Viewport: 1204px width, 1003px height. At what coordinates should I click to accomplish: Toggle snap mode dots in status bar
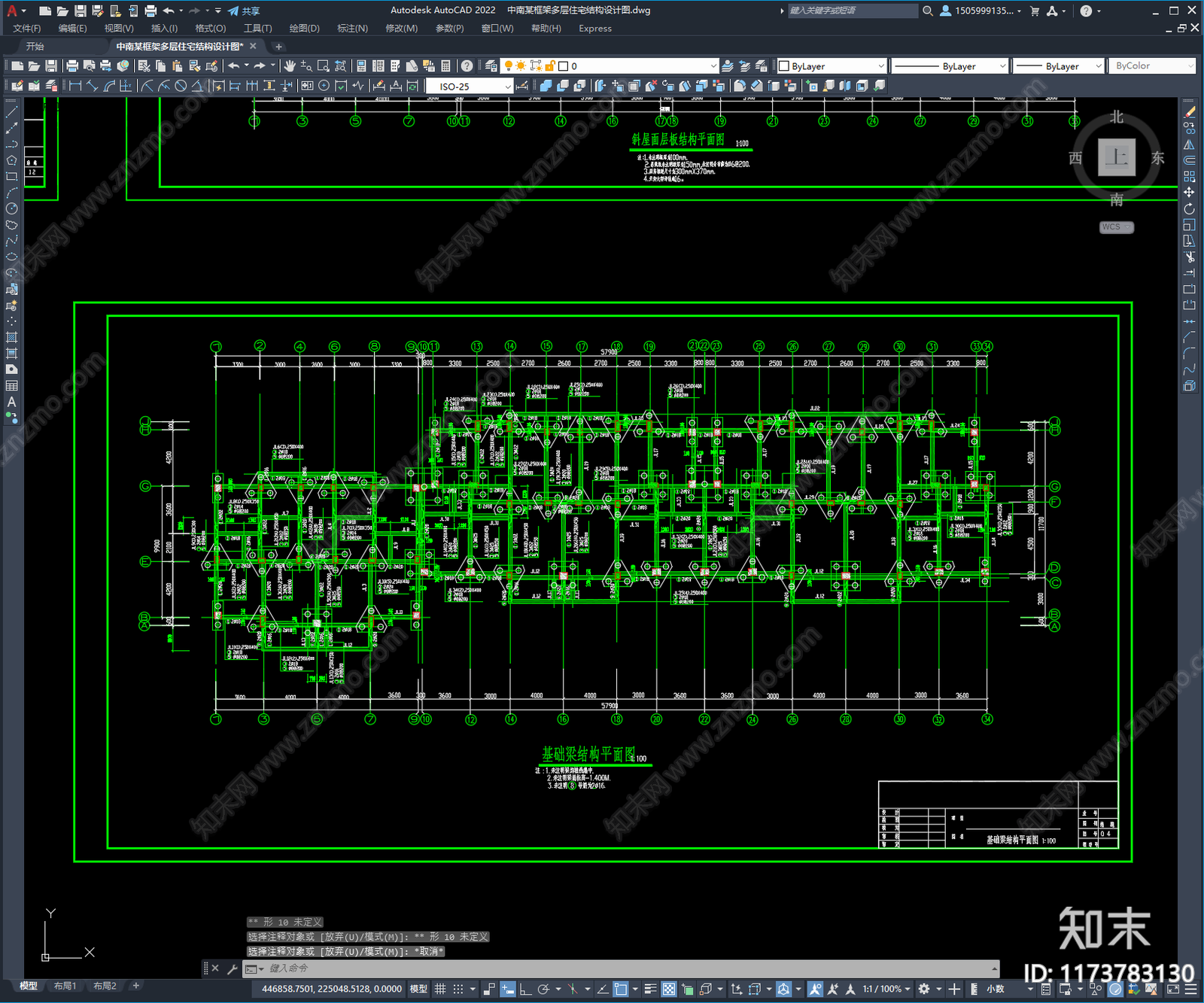458,989
